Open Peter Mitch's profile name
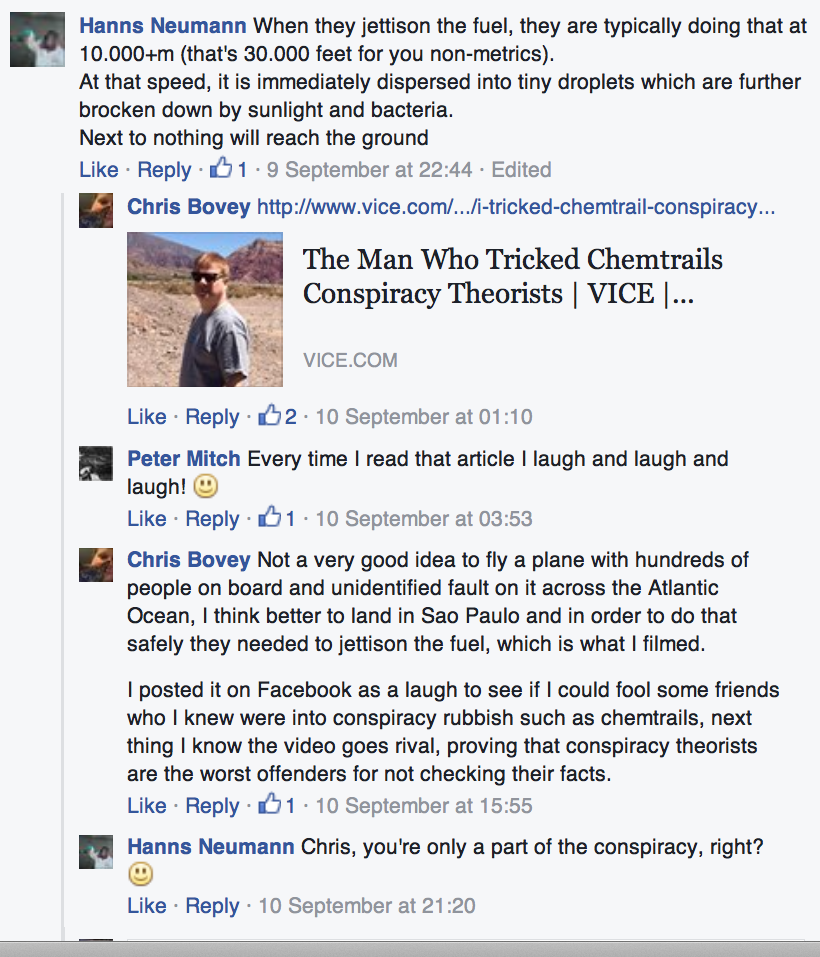The width and height of the screenshot is (820, 957). (183, 459)
